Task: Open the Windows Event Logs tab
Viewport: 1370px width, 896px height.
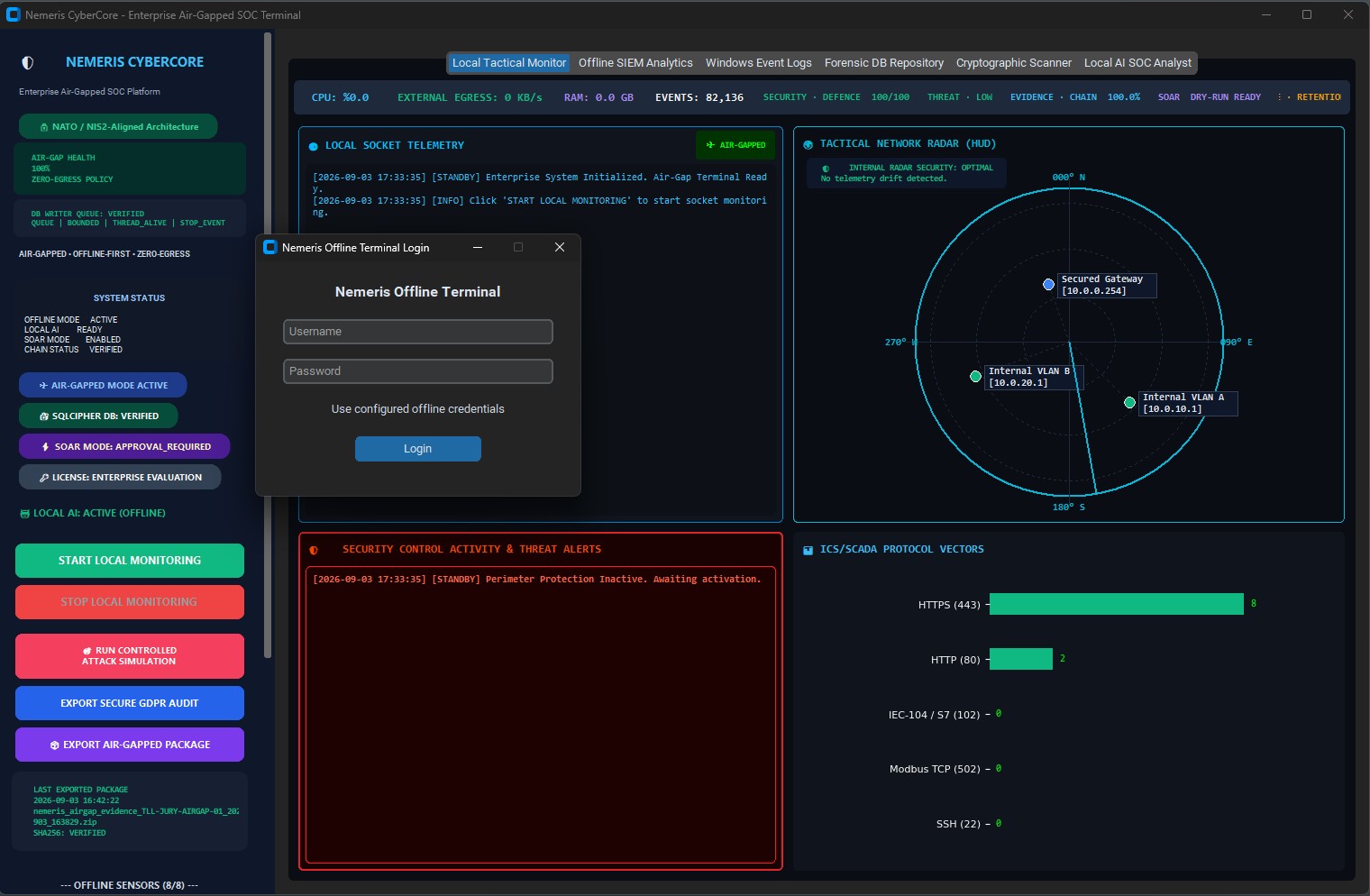Action: click(759, 63)
